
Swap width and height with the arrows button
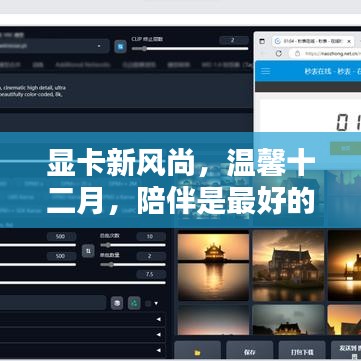[x=88, y=251]
